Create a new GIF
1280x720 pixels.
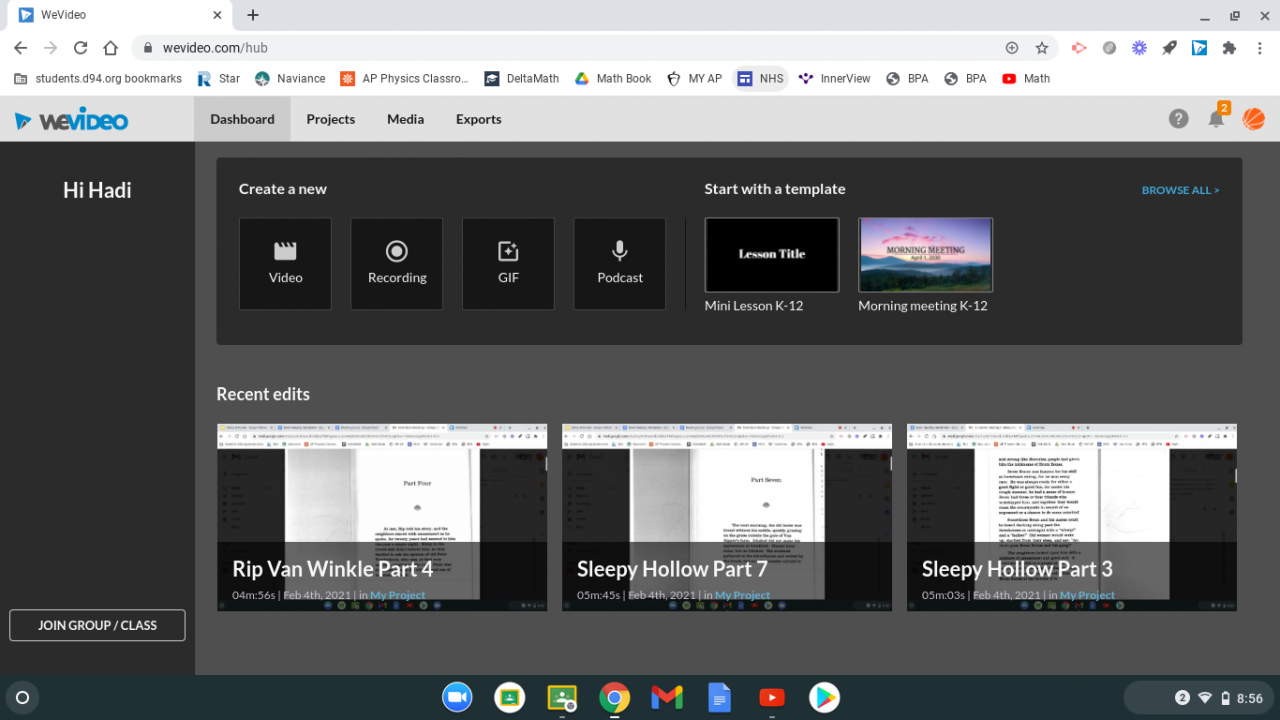click(x=508, y=264)
